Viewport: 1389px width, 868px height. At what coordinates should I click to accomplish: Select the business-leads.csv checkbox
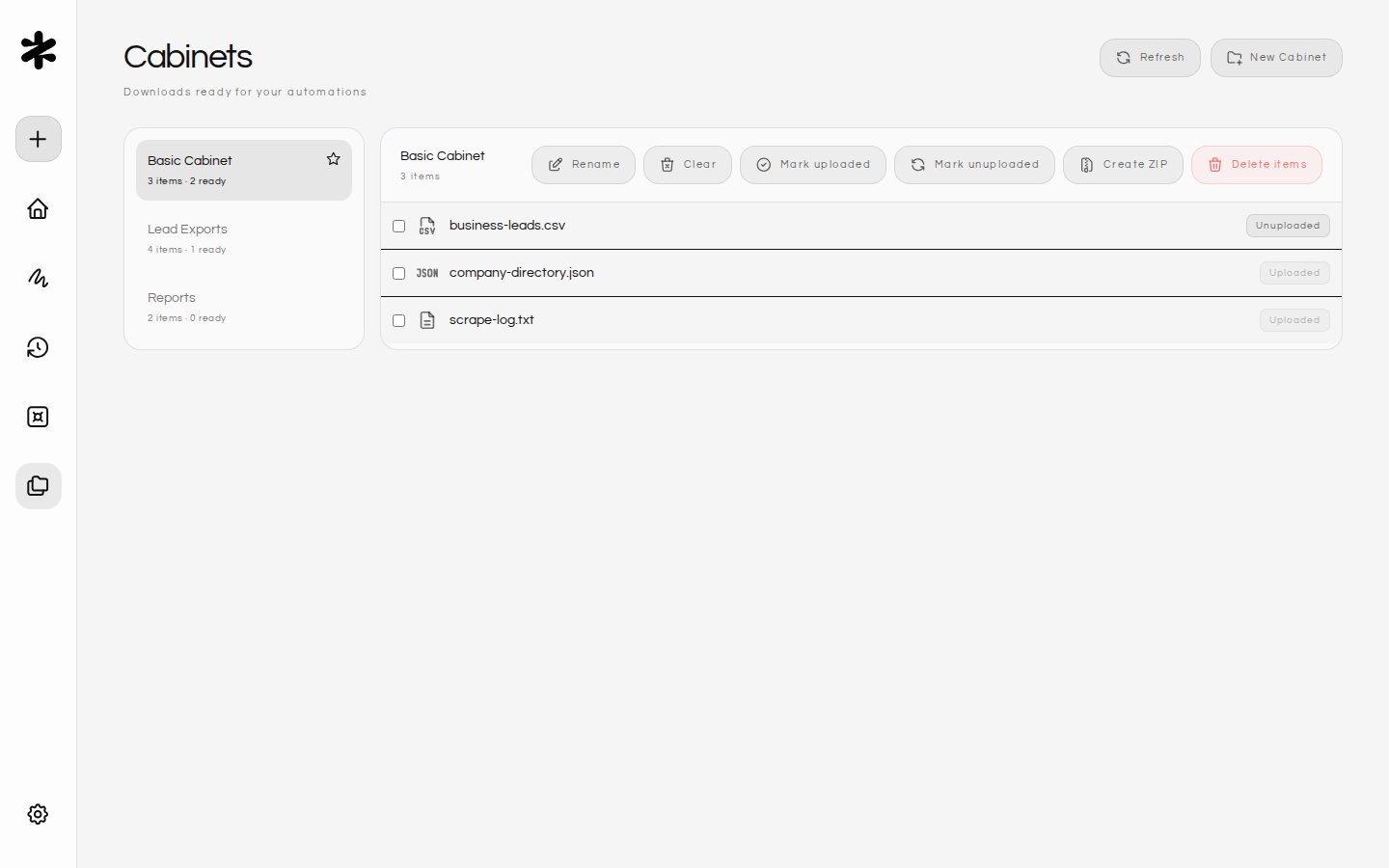tap(398, 226)
